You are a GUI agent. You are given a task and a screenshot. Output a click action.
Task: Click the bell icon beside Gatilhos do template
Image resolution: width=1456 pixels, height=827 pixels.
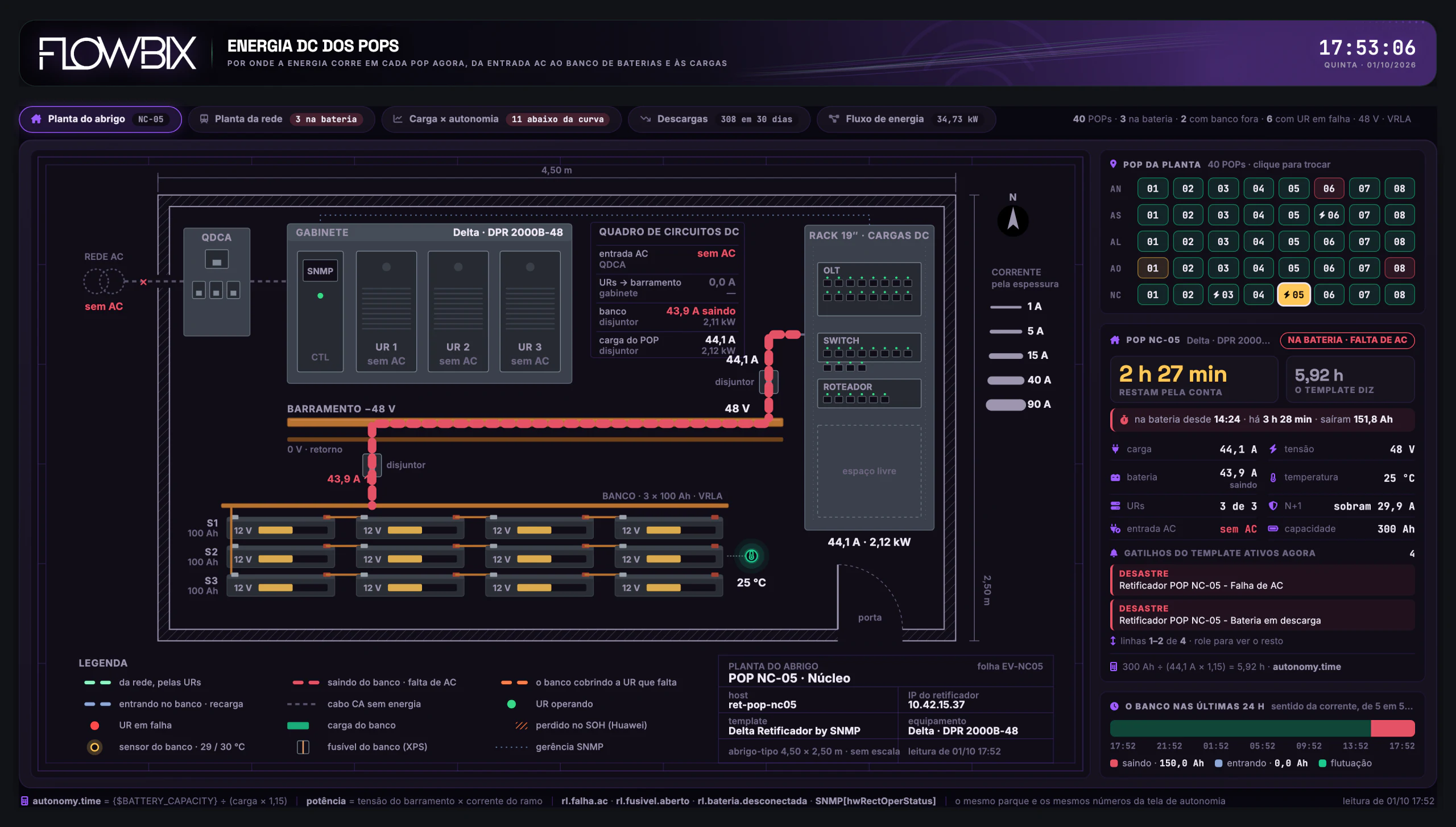1114,553
